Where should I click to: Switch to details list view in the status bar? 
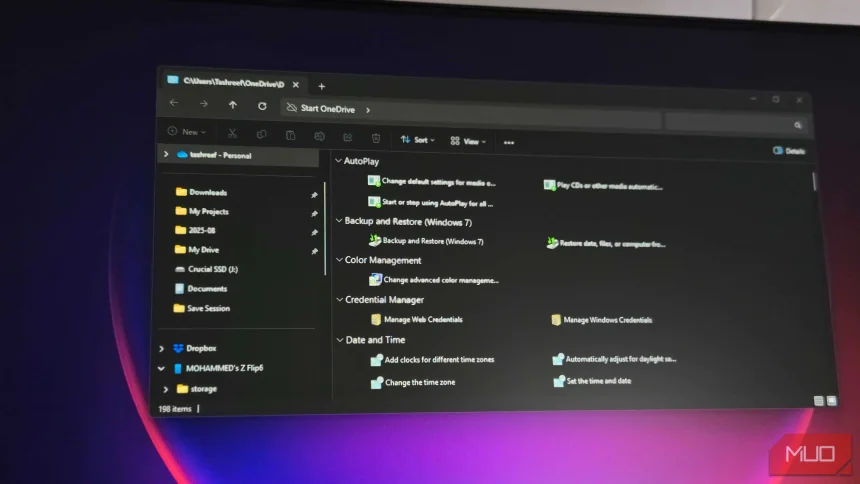pyautogui.click(x=818, y=400)
